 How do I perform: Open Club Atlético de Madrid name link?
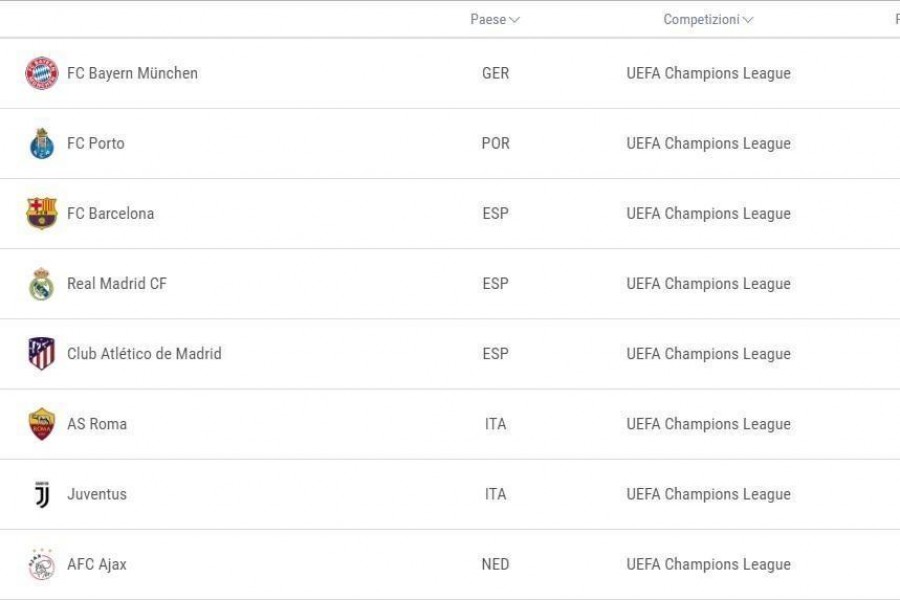(144, 354)
